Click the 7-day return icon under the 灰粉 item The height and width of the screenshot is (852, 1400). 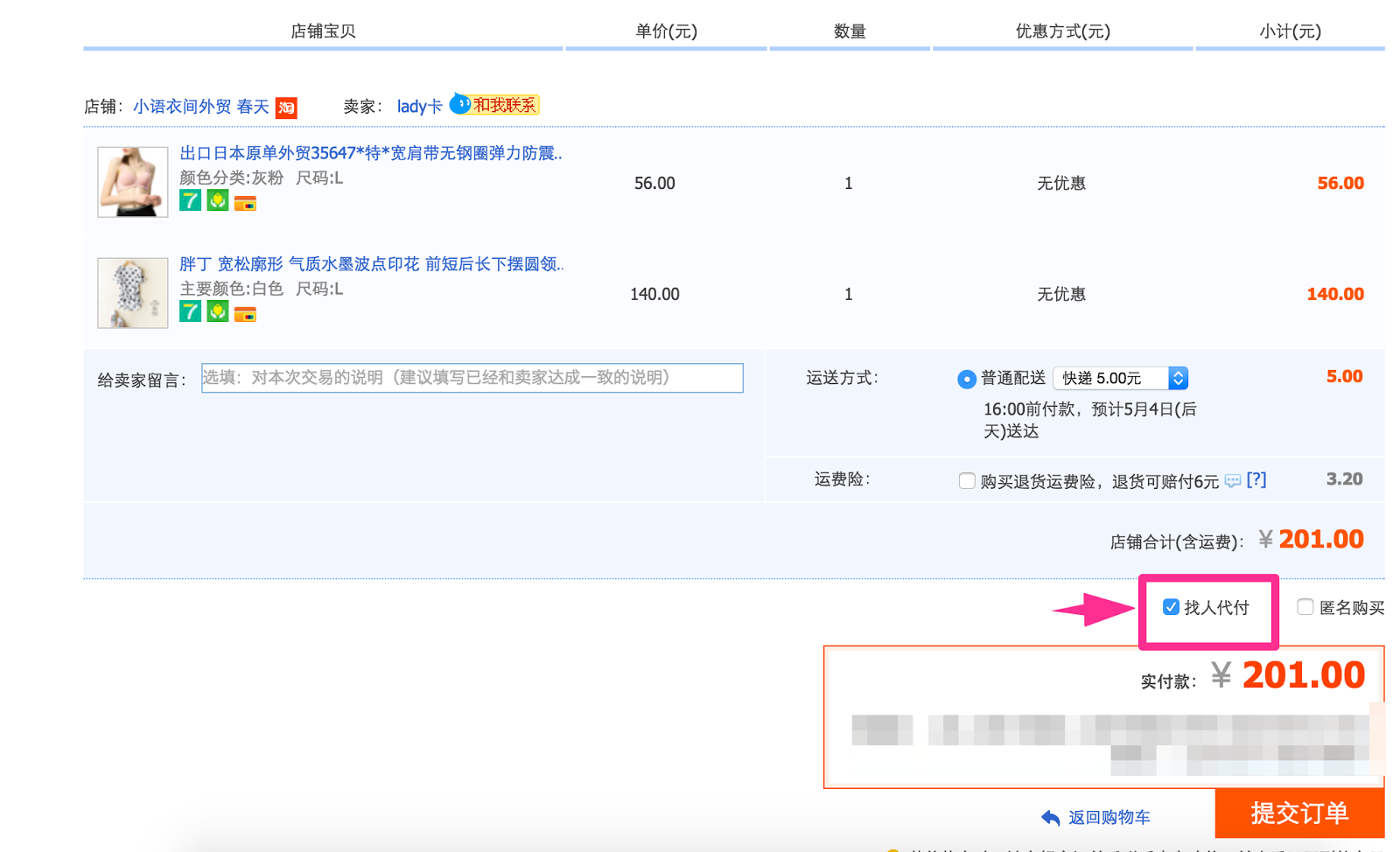[190, 201]
